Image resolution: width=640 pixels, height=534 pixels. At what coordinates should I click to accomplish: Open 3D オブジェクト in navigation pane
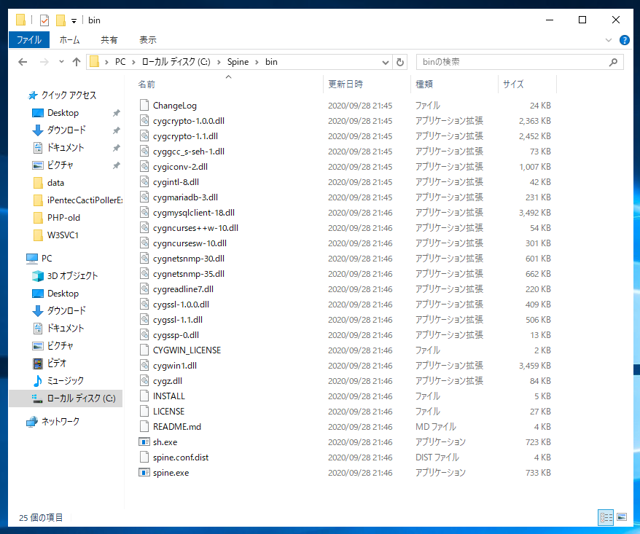coord(72,276)
